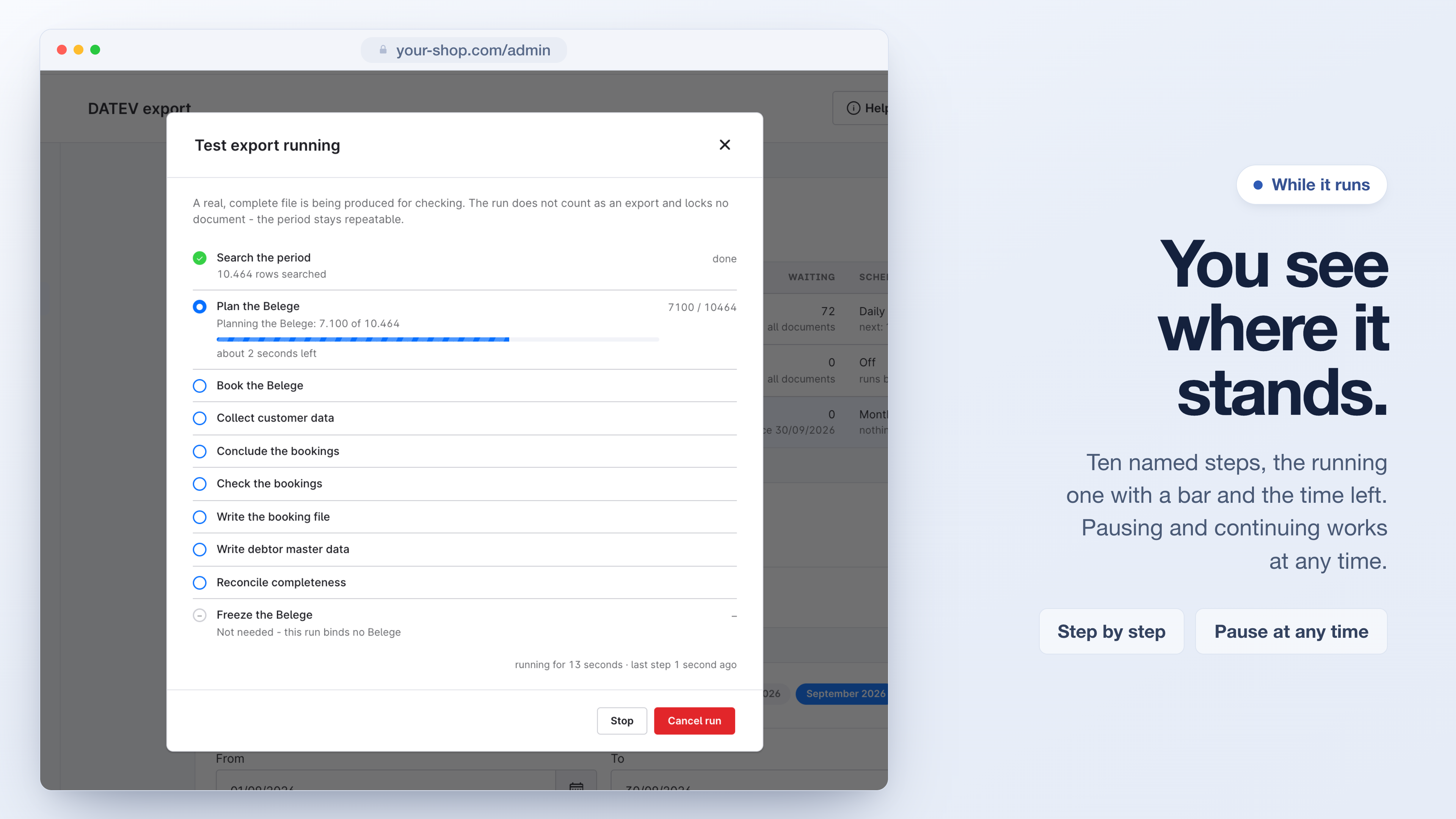Viewport: 1456px width, 819px height.
Task: Click the skipped icon for Freeze the Belege
Action: pos(199,615)
